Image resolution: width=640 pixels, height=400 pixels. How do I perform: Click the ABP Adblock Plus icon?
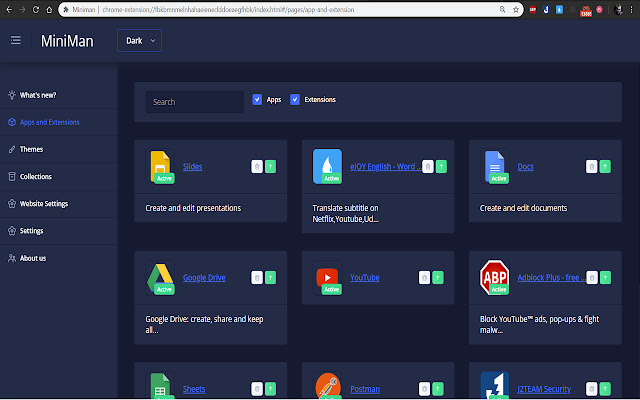click(495, 278)
